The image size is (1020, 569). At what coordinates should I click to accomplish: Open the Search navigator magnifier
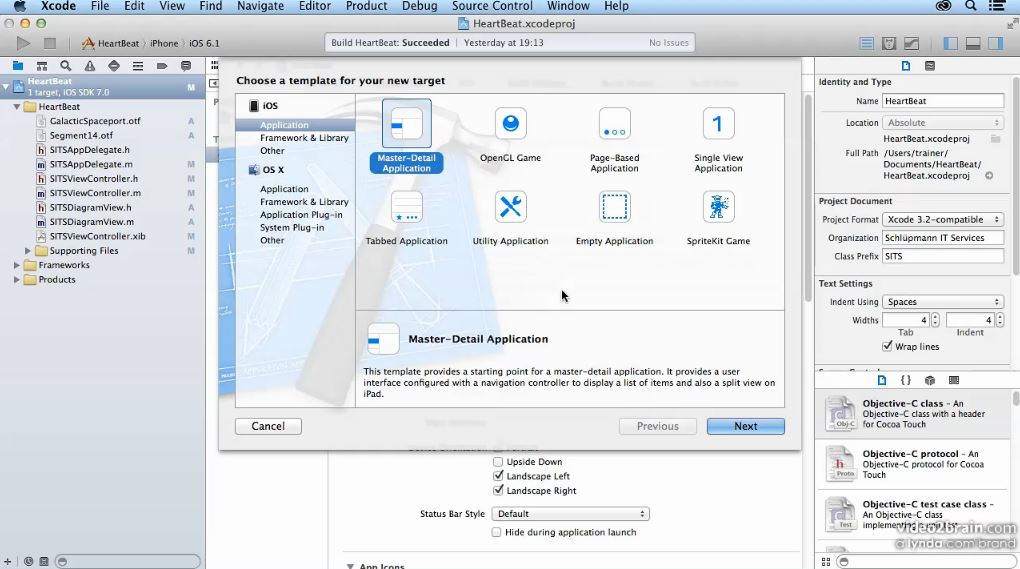66,66
